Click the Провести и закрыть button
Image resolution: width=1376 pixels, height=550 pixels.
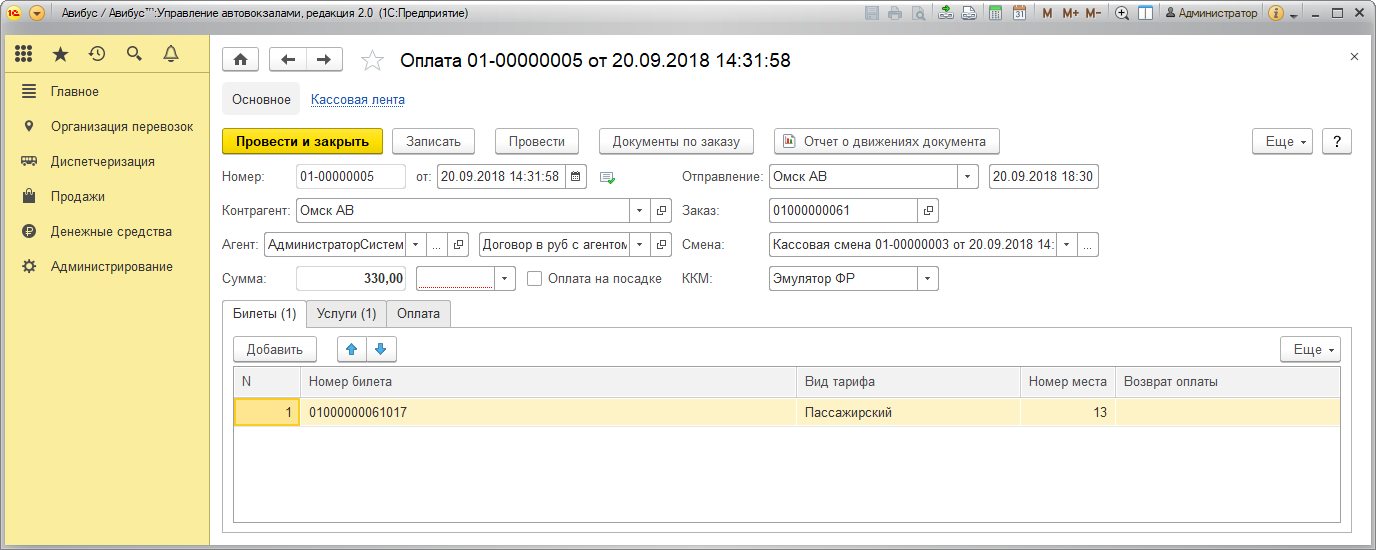(302, 141)
